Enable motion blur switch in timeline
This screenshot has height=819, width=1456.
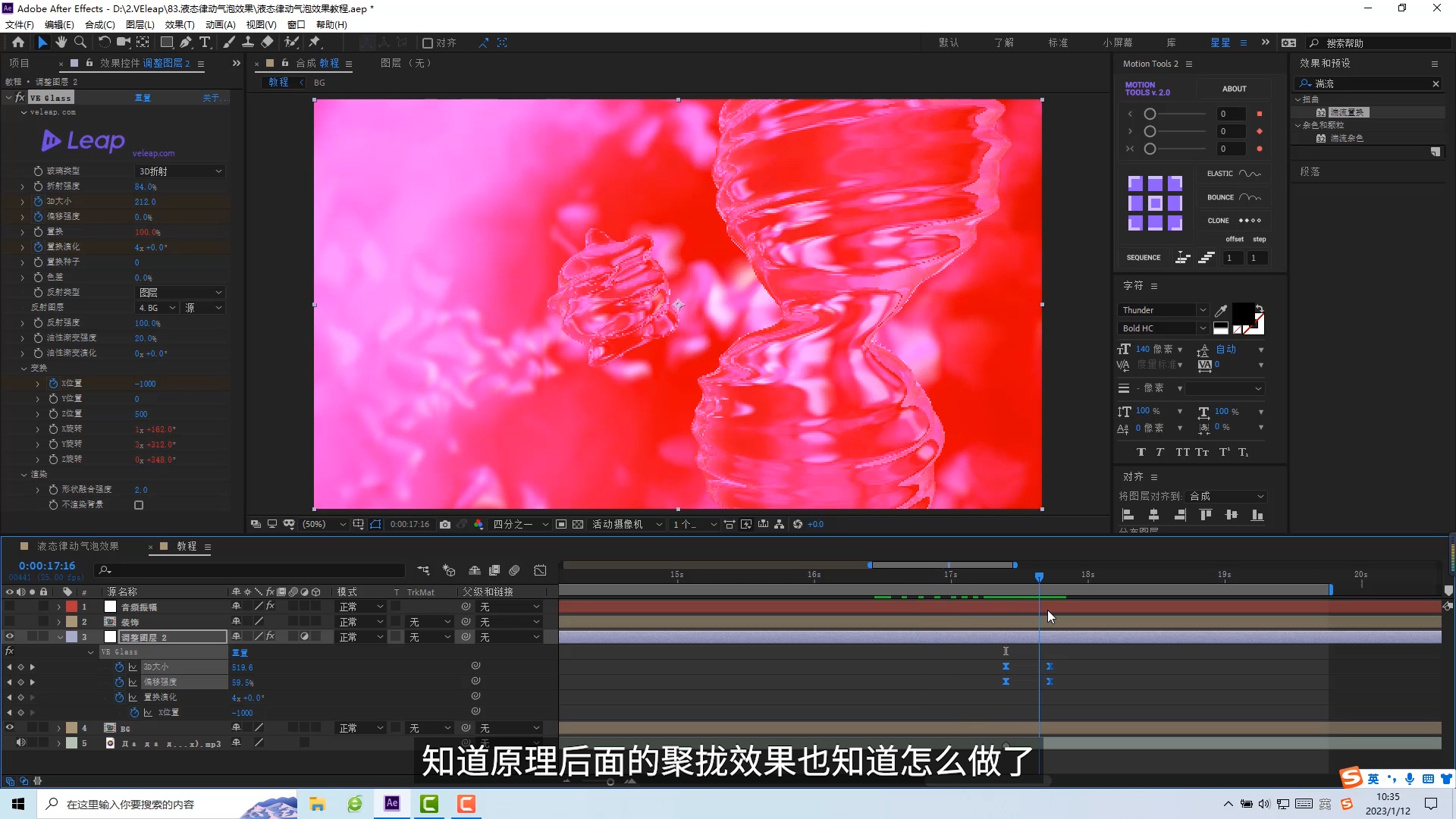[x=514, y=570]
